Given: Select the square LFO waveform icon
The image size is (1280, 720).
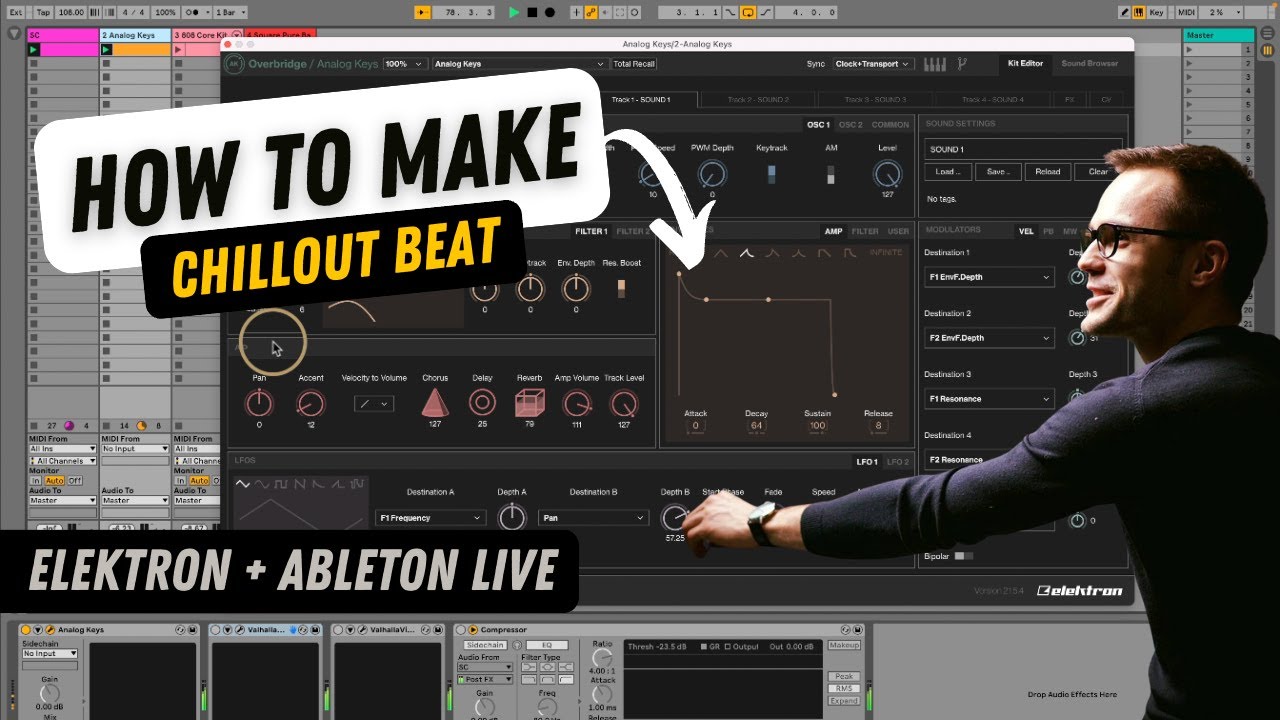Looking at the screenshot, I should coord(281,484).
